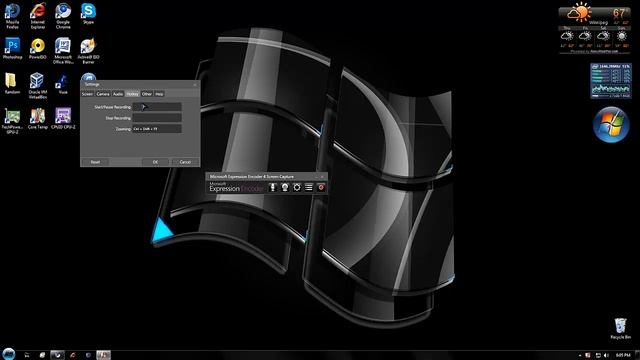The height and width of the screenshot is (360, 640).
Task: Select Internet Explorer desktop icon
Action: click(38, 16)
